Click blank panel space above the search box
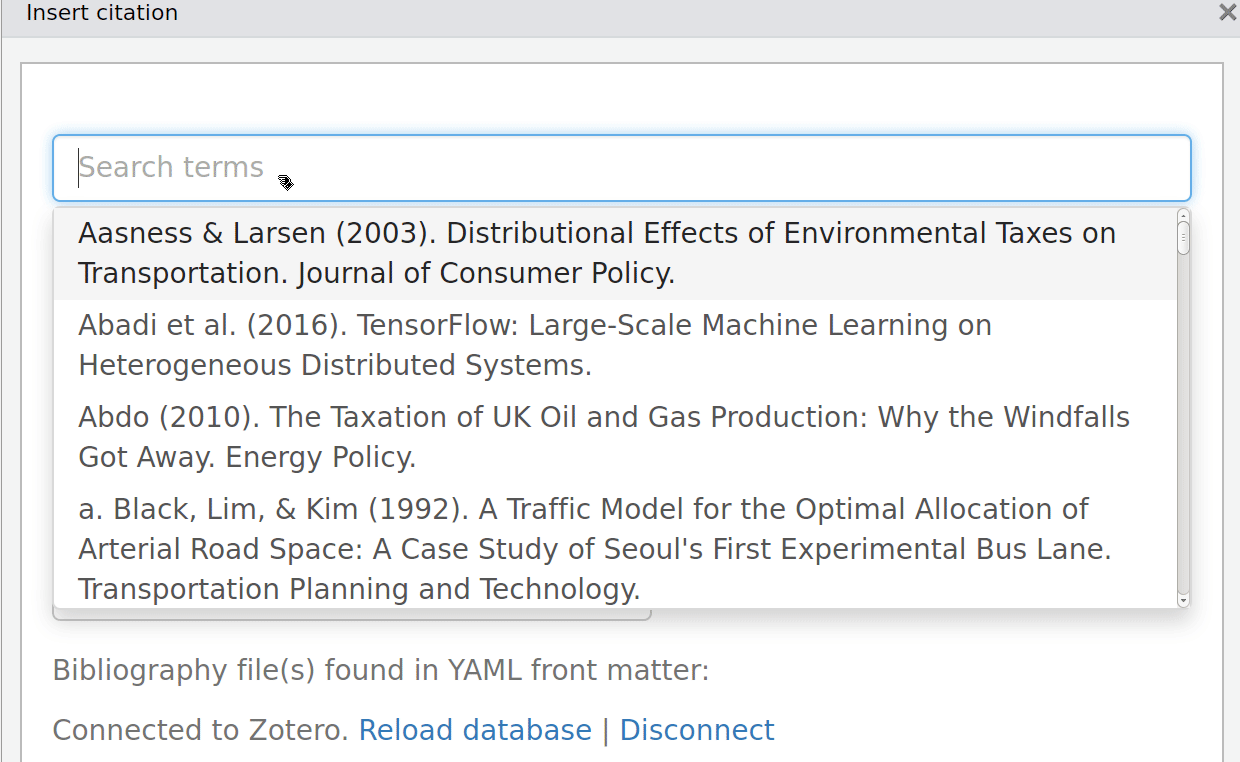 [x=621, y=98]
